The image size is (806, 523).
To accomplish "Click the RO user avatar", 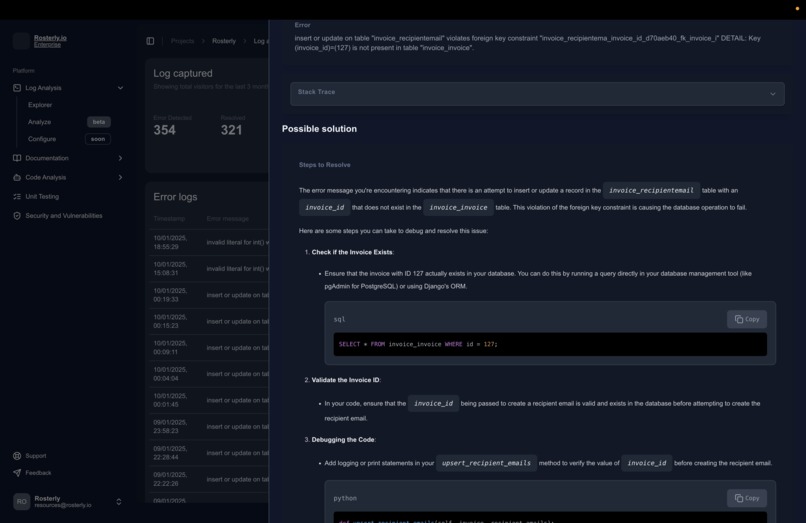I will pos(22,501).
